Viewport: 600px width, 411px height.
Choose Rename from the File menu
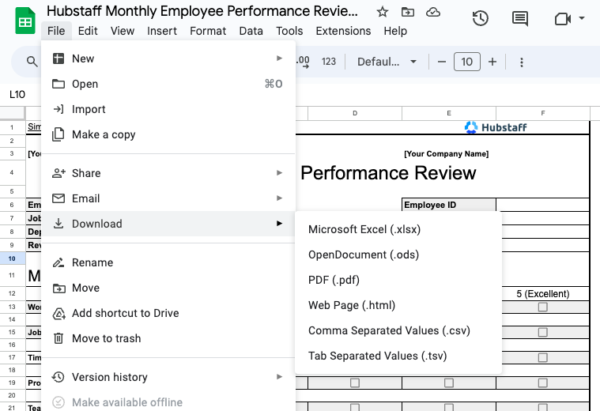(x=168, y=263)
